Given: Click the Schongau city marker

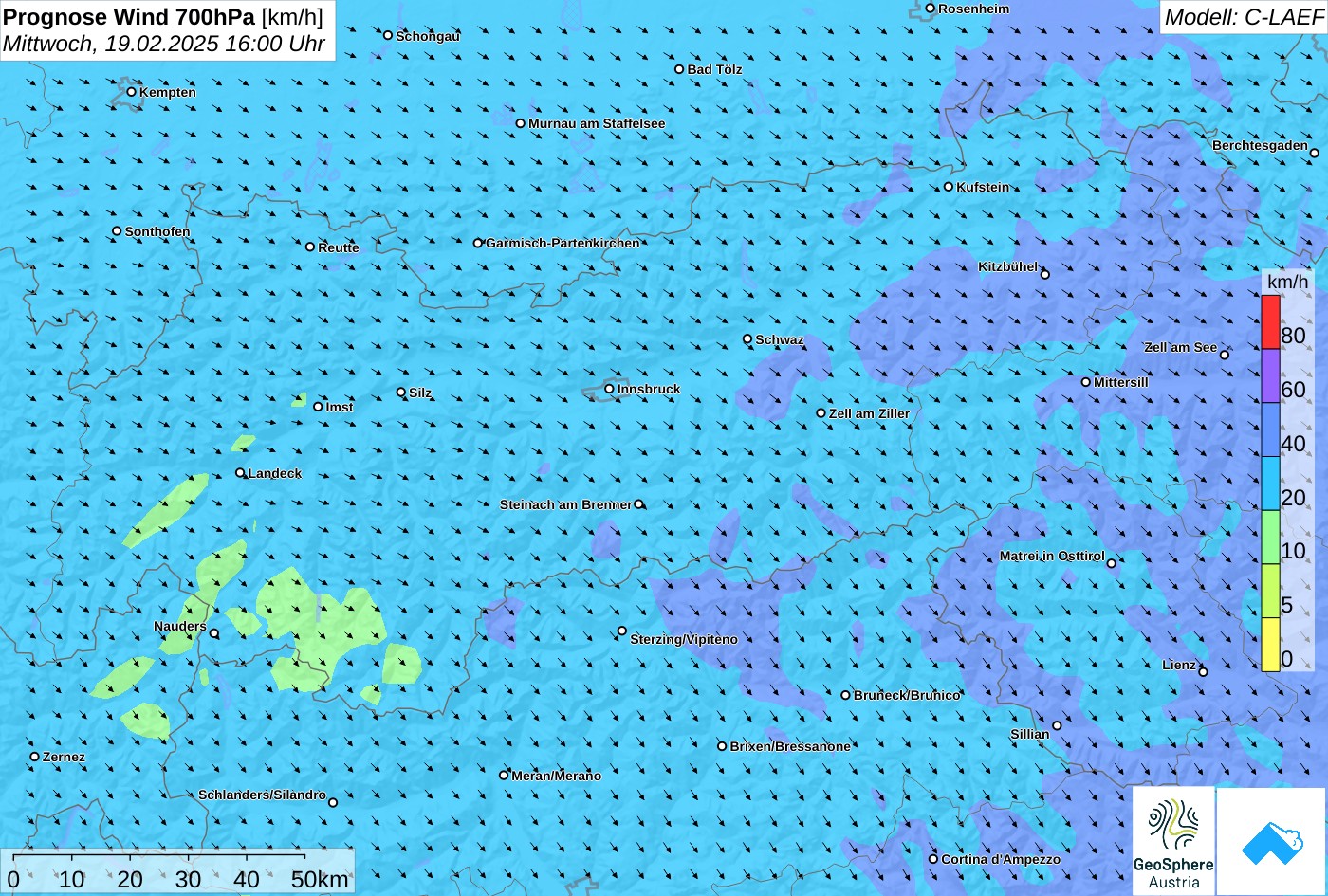Looking at the screenshot, I should (x=387, y=35).
